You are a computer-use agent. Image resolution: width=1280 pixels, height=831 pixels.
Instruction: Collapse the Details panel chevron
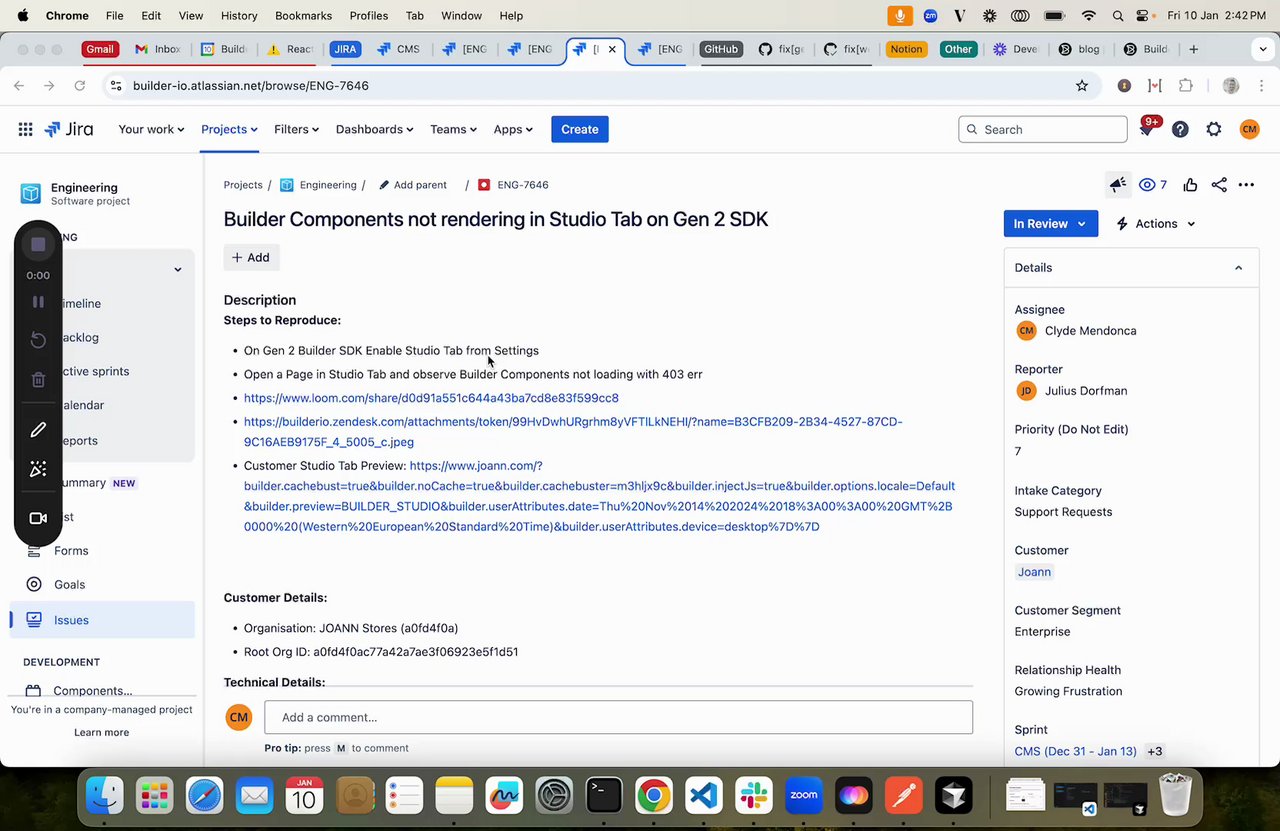pos(1238,268)
